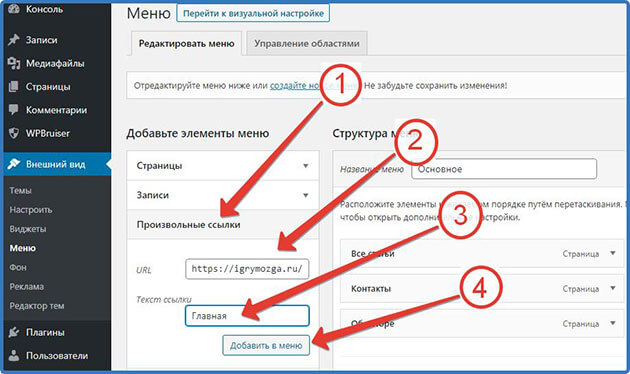Click the Перейти к визуальной настройке button
630x374 pixels.
pyautogui.click(x=253, y=13)
